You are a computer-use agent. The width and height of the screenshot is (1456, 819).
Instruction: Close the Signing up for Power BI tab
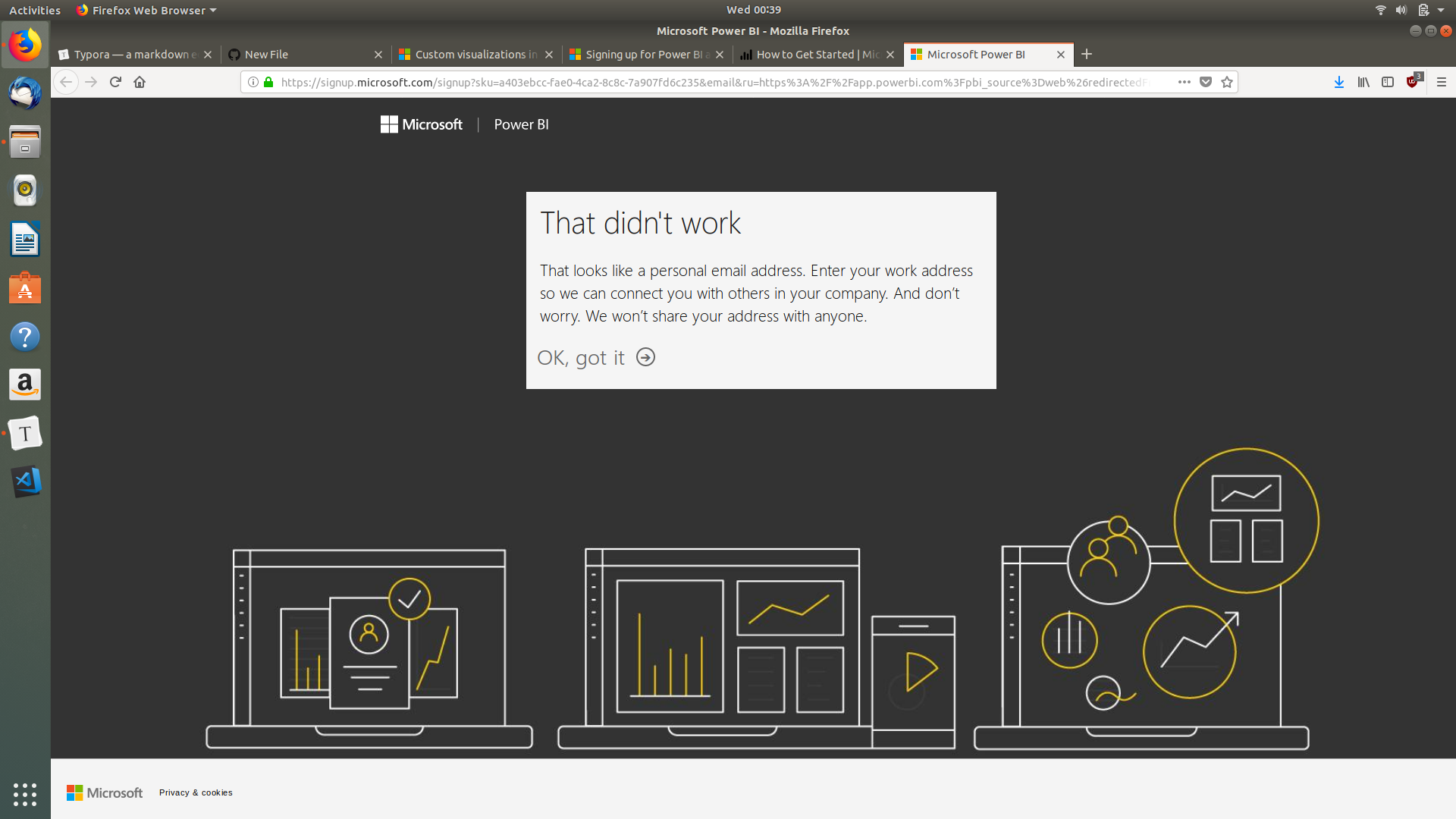click(x=720, y=55)
